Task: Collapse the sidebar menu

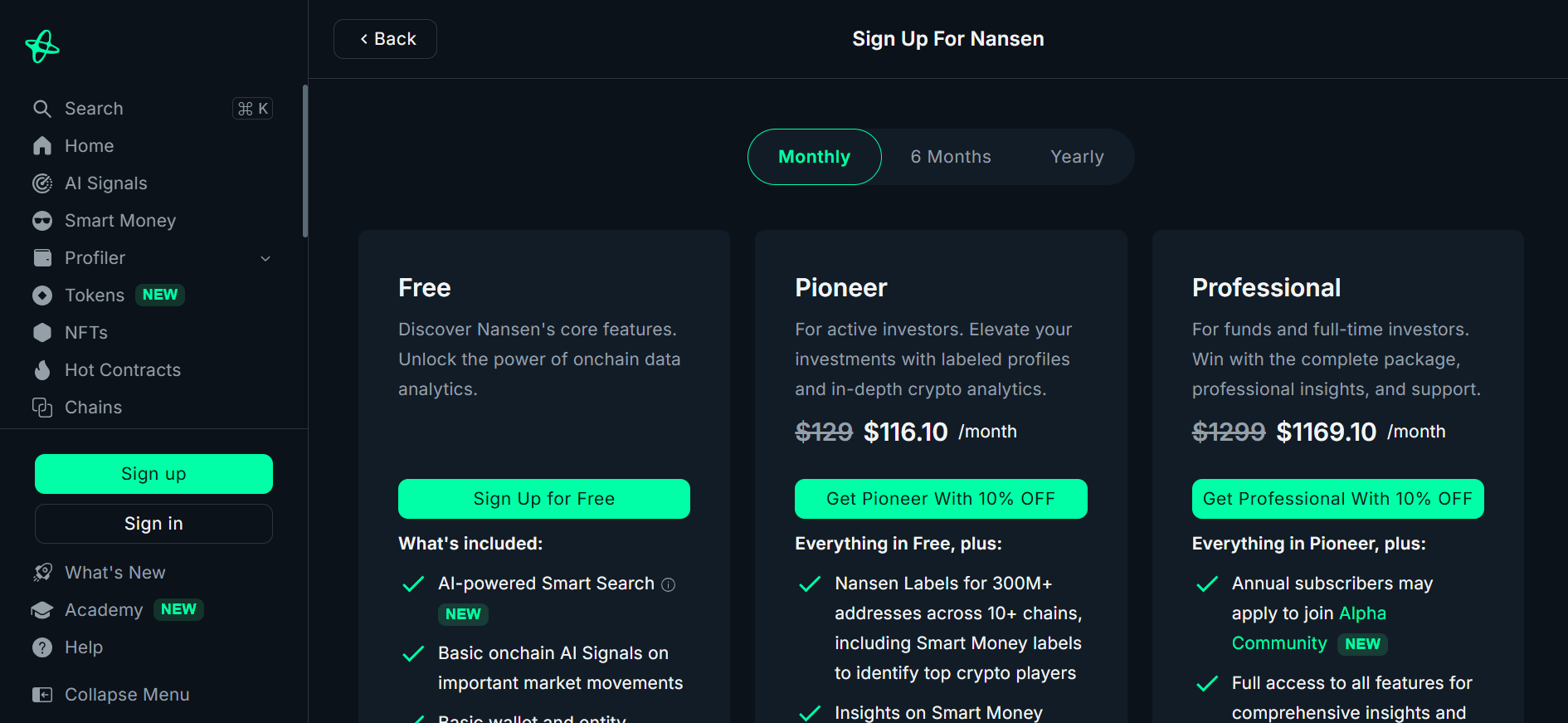Action: pos(111,695)
